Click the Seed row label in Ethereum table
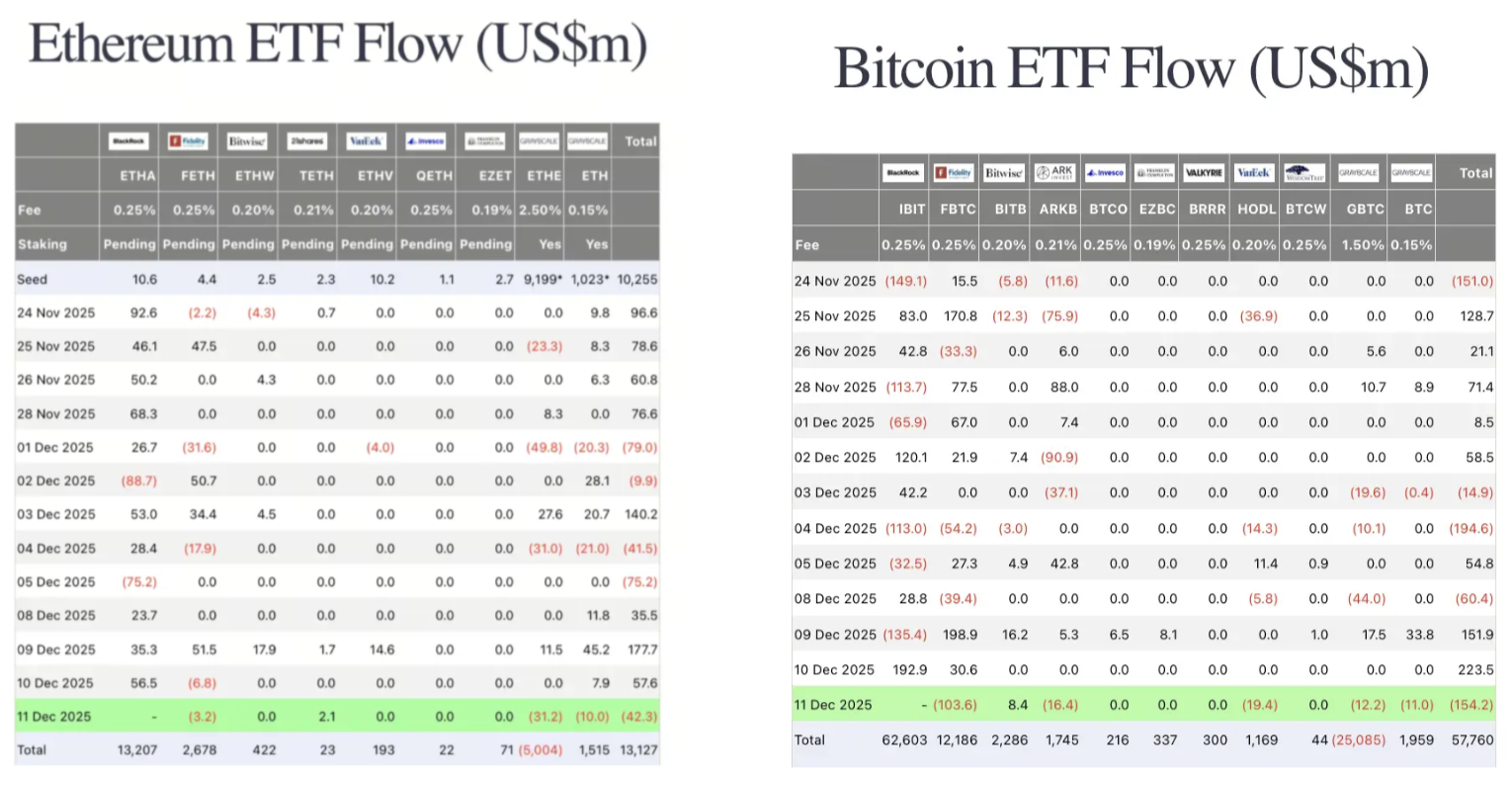This screenshot has height=785, width=1512. coord(32,280)
